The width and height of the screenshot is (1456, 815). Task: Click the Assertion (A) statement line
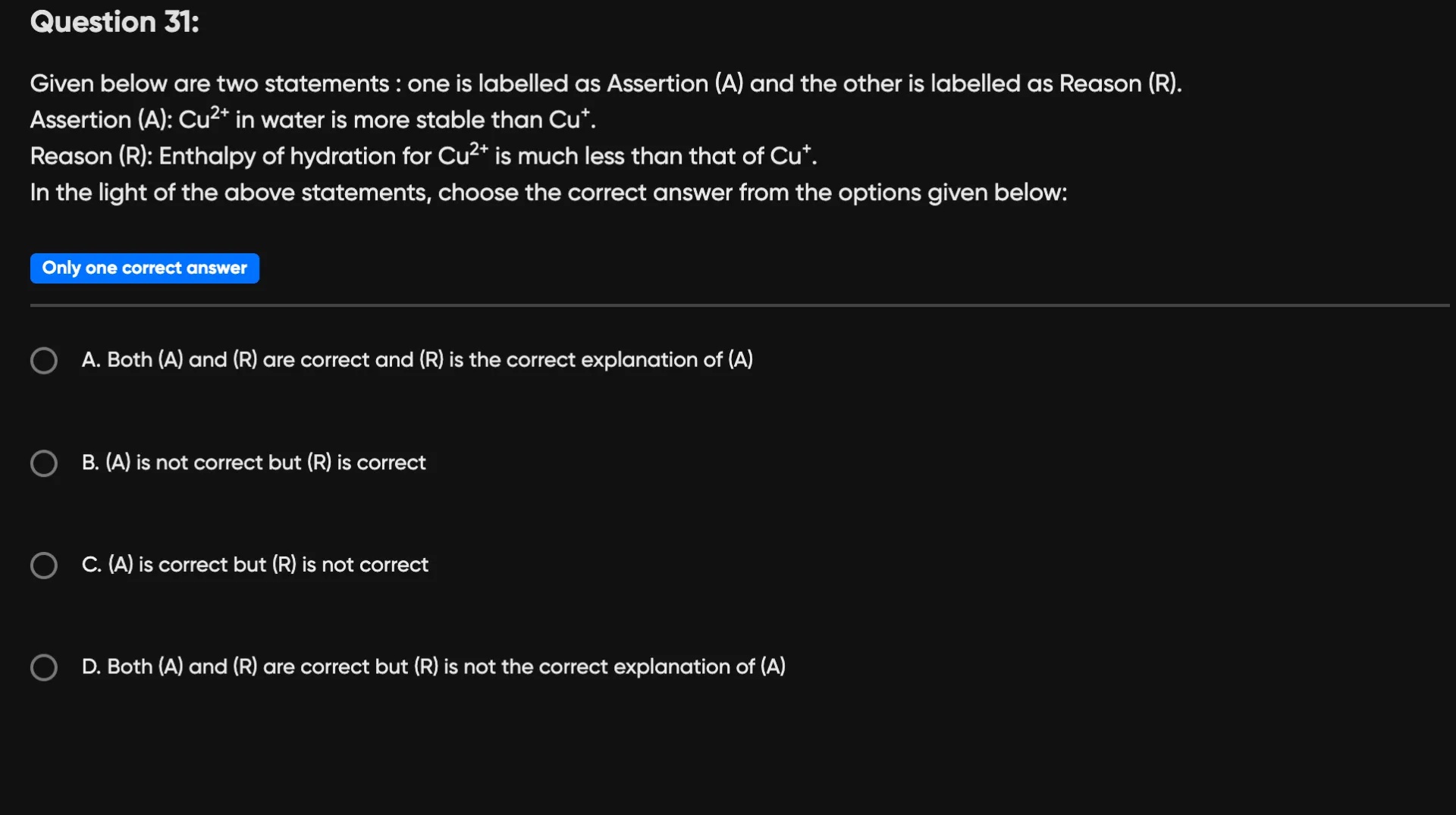[x=312, y=120]
